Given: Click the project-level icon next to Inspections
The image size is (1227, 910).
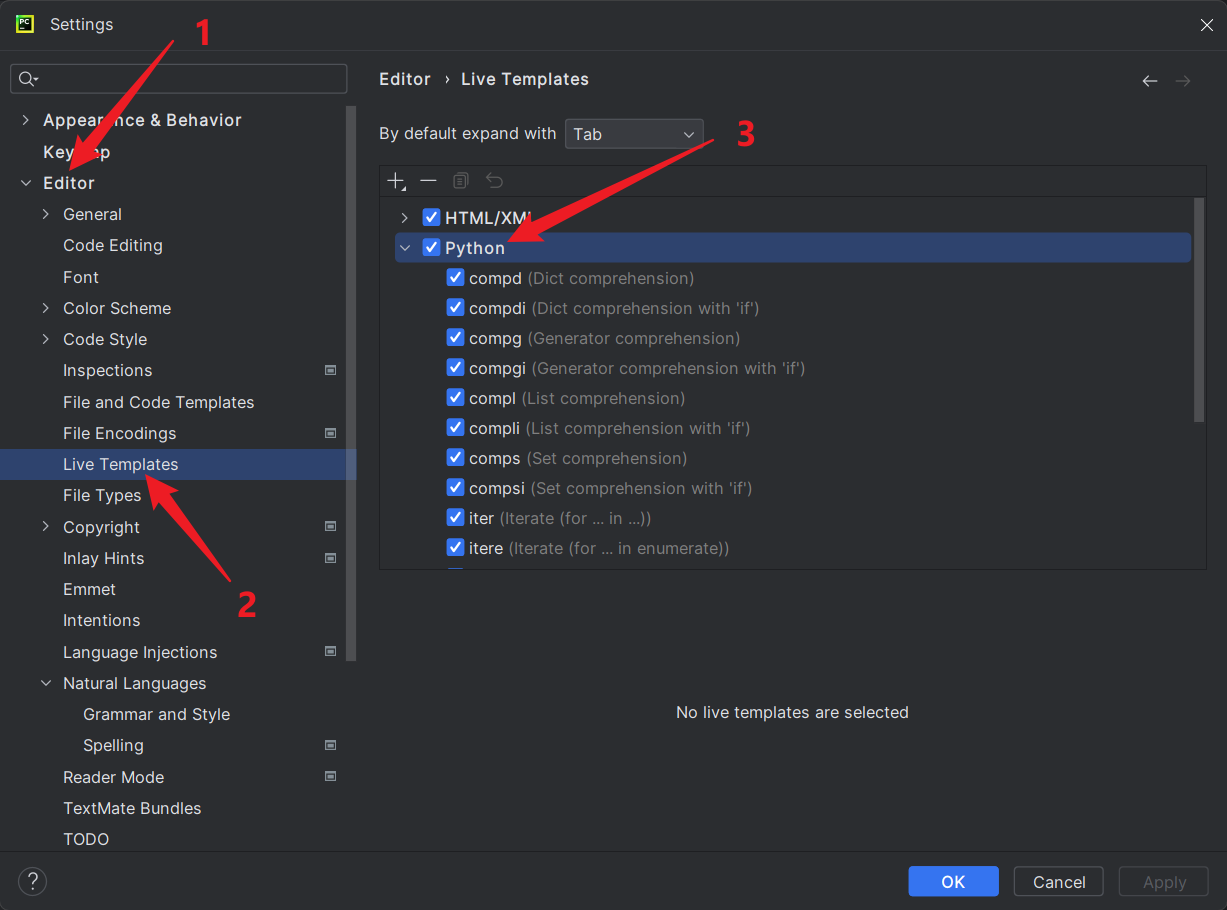Looking at the screenshot, I should click(331, 370).
